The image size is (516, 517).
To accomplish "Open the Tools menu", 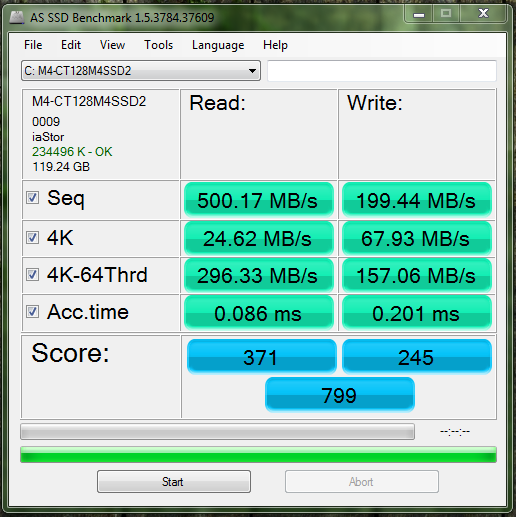I will pos(158,45).
